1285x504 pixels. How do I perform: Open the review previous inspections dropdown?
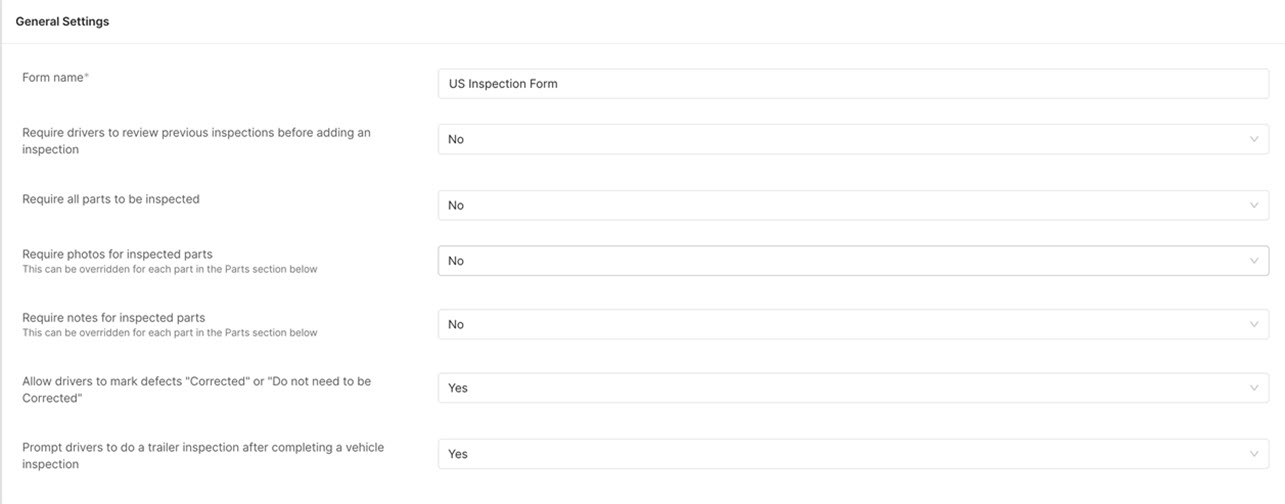(853, 139)
